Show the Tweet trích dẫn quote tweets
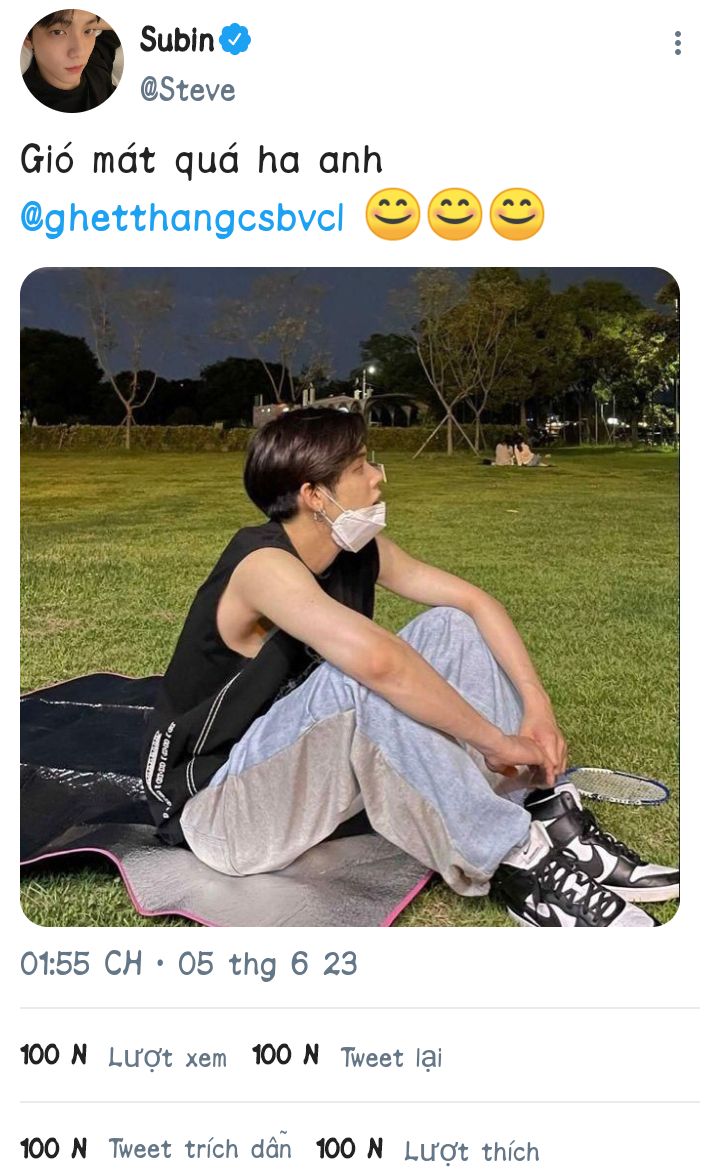719x1176 pixels. [200, 1147]
